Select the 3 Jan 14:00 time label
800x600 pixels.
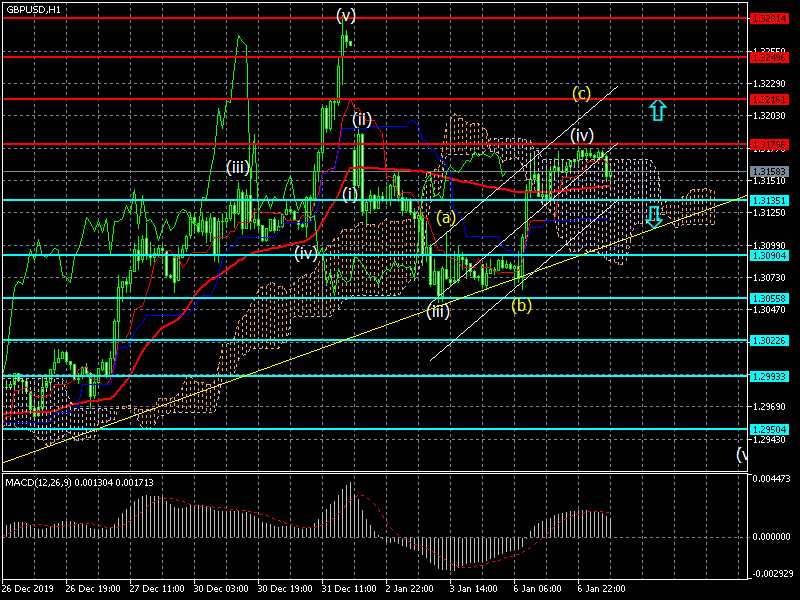pos(473,588)
